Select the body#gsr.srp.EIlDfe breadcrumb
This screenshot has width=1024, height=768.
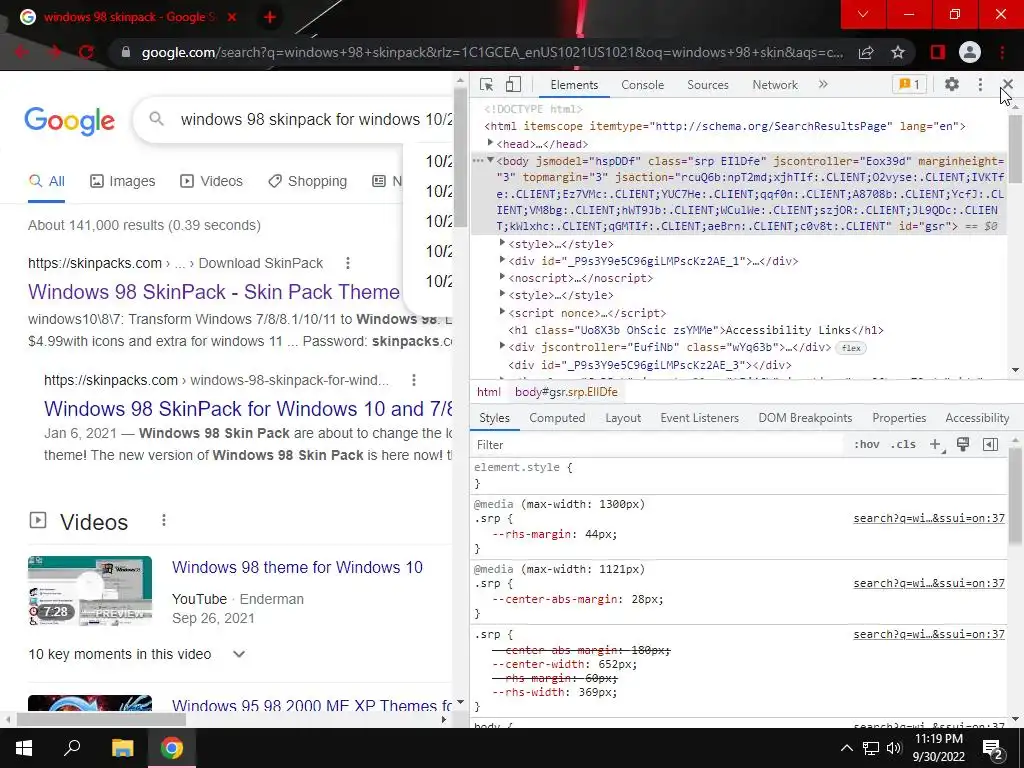tap(566, 392)
